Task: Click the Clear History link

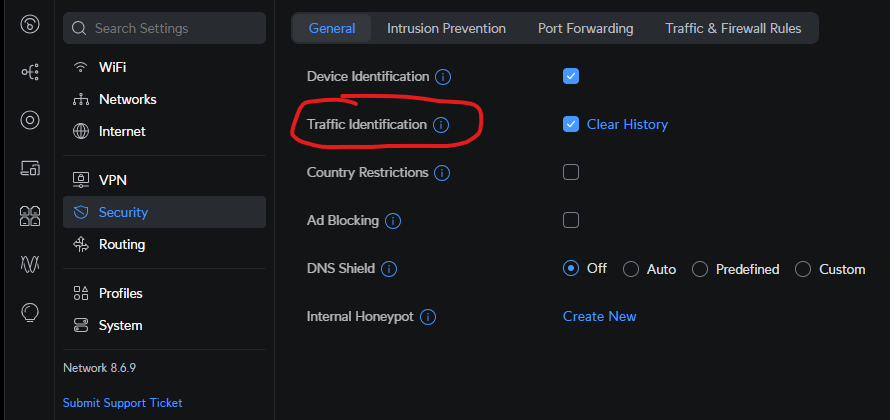Action: click(627, 124)
